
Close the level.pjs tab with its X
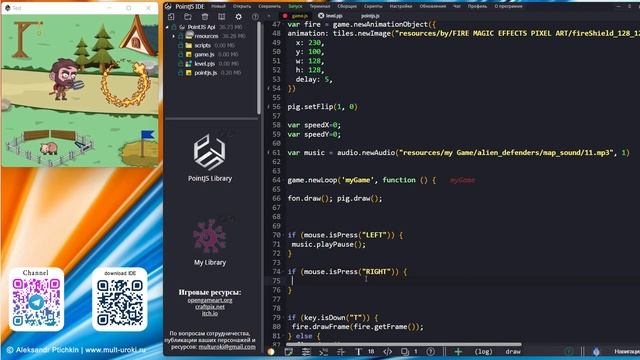tap(321, 16)
